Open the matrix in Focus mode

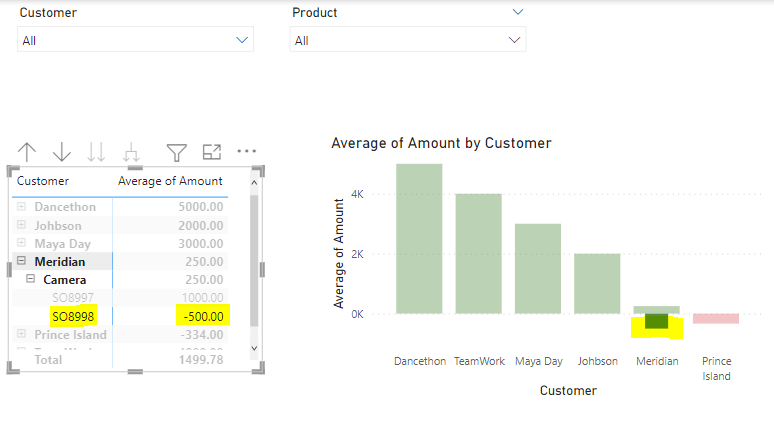pyautogui.click(x=212, y=152)
